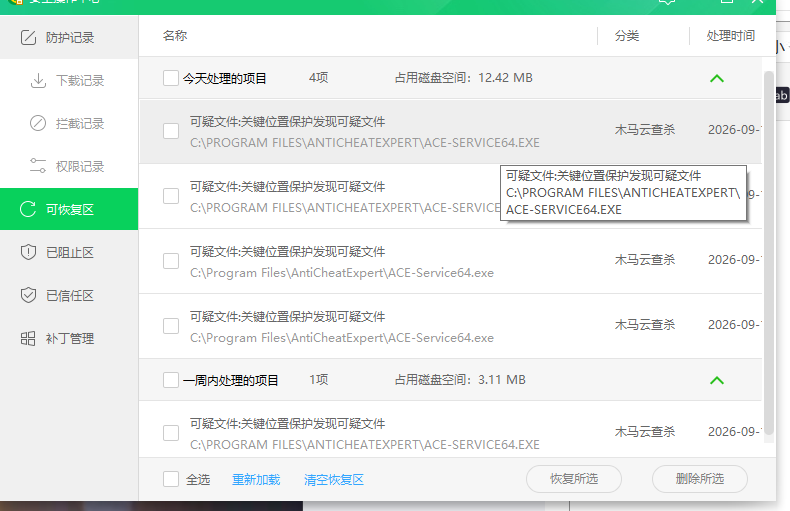
Task: Click 木马云查杀 in the first row
Action: 645,130
